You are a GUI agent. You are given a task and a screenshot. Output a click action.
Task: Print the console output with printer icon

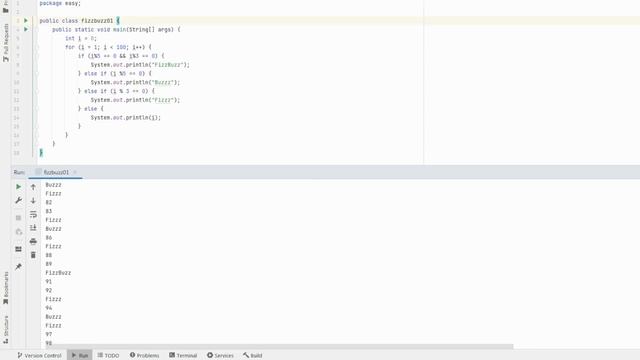click(33, 241)
